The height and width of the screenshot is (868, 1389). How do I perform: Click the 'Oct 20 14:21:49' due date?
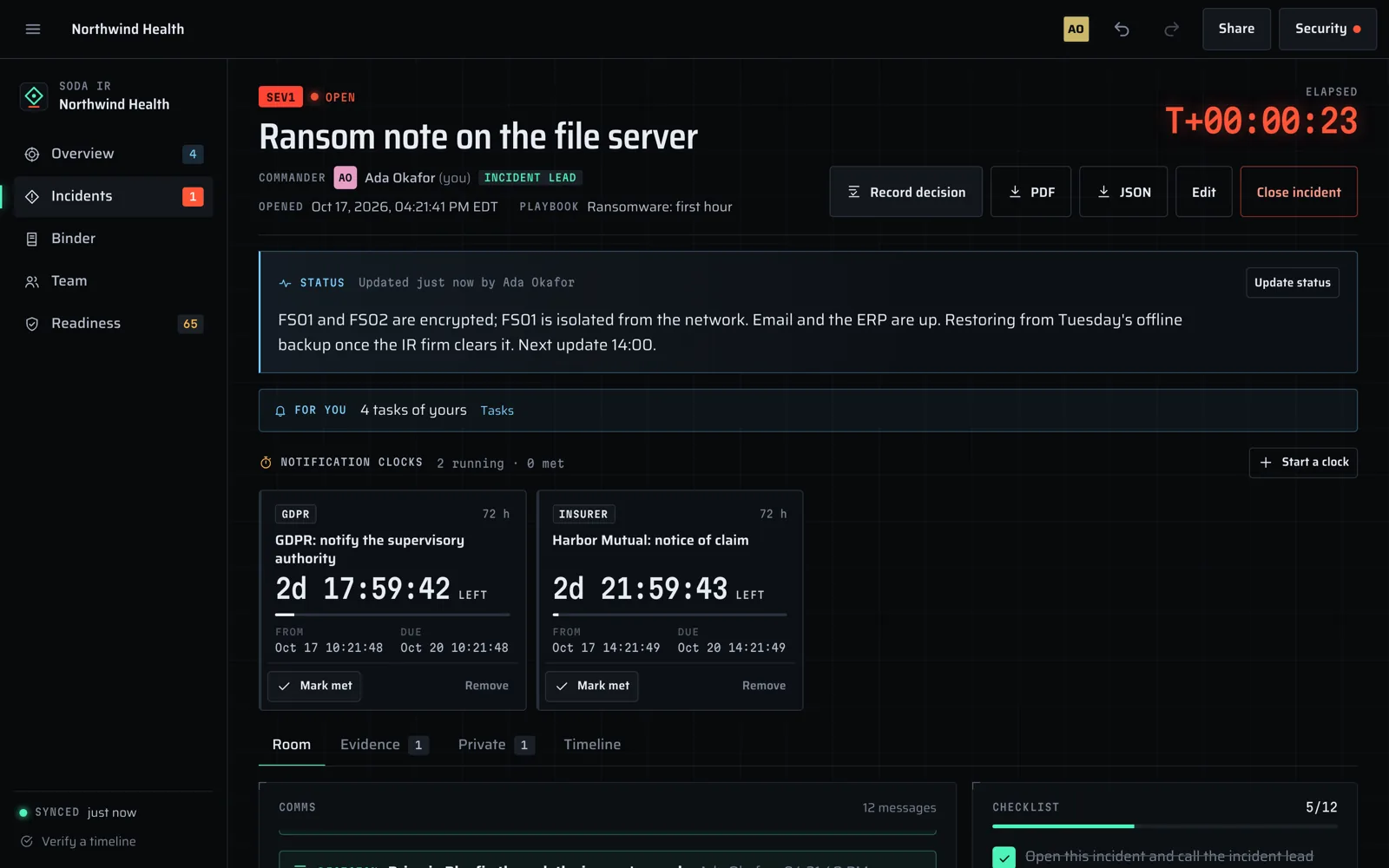tap(731, 648)
